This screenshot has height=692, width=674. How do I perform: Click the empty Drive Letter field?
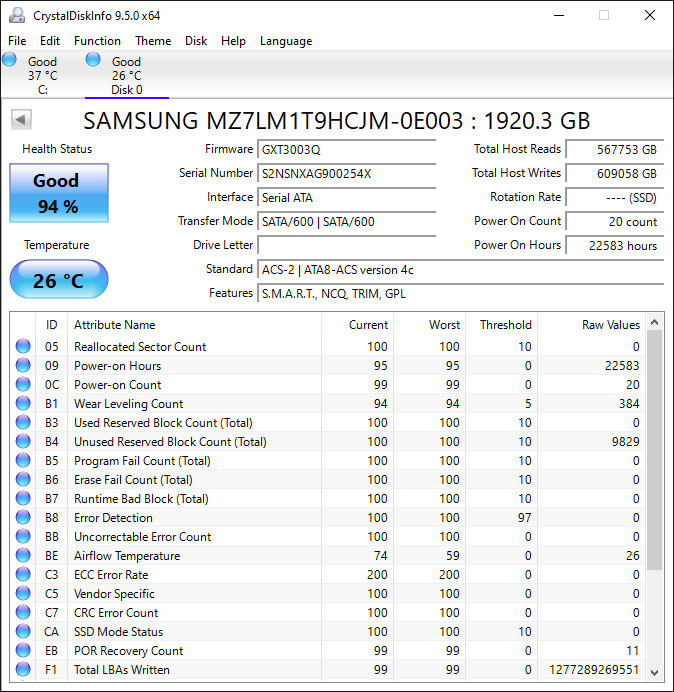click(347, 245)
